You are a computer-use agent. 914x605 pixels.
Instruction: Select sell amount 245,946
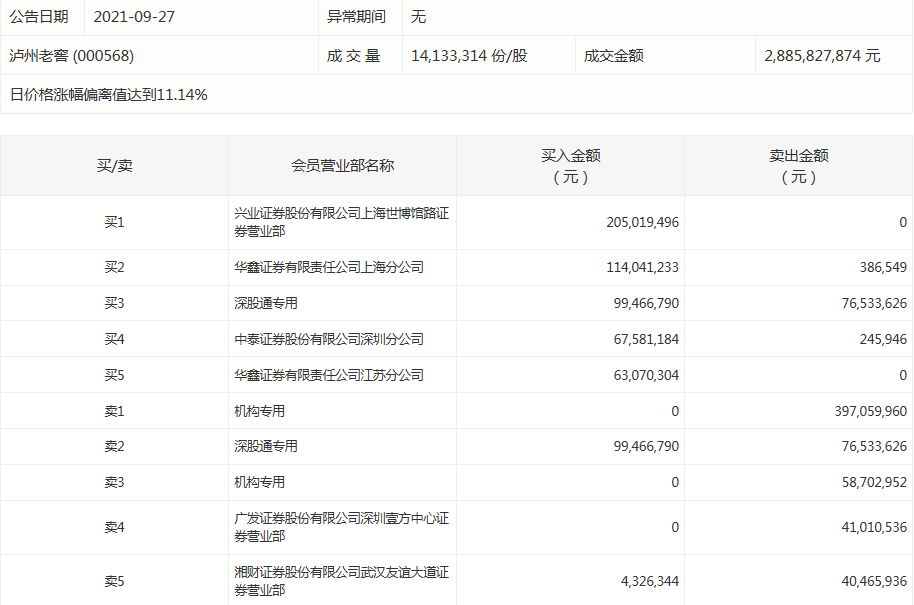[883, 339]
